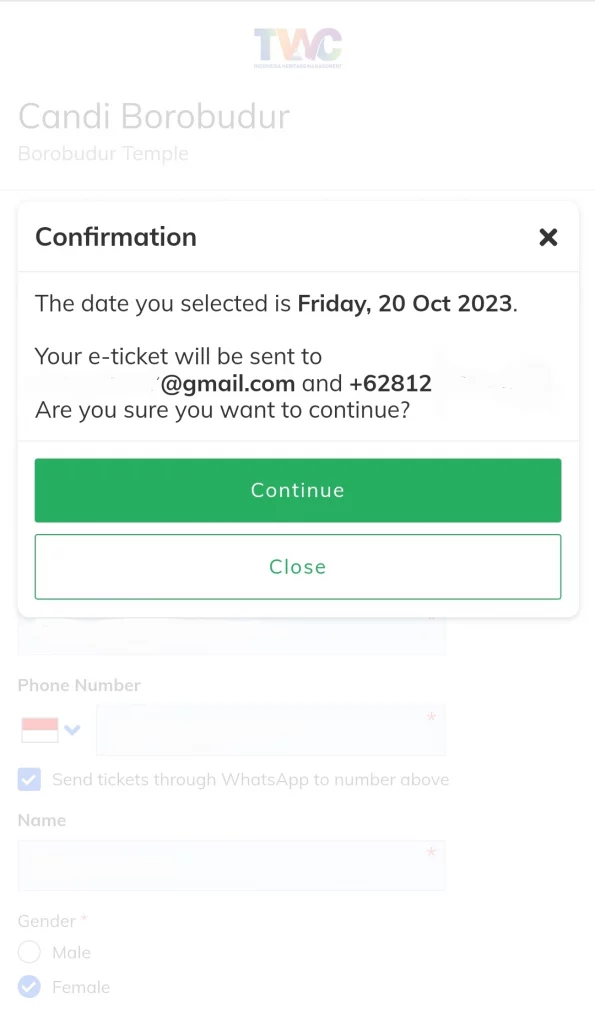The width and height of the screenshot is (595, 1024).
Task: Click the Candi Borobudur page heading
Action: click(154, 117)
